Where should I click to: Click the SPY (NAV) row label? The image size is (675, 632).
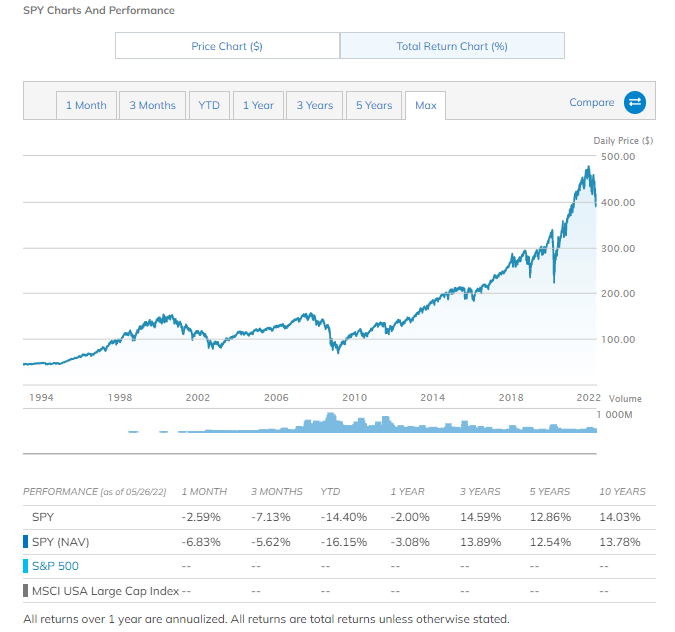(x=61, y=542)
